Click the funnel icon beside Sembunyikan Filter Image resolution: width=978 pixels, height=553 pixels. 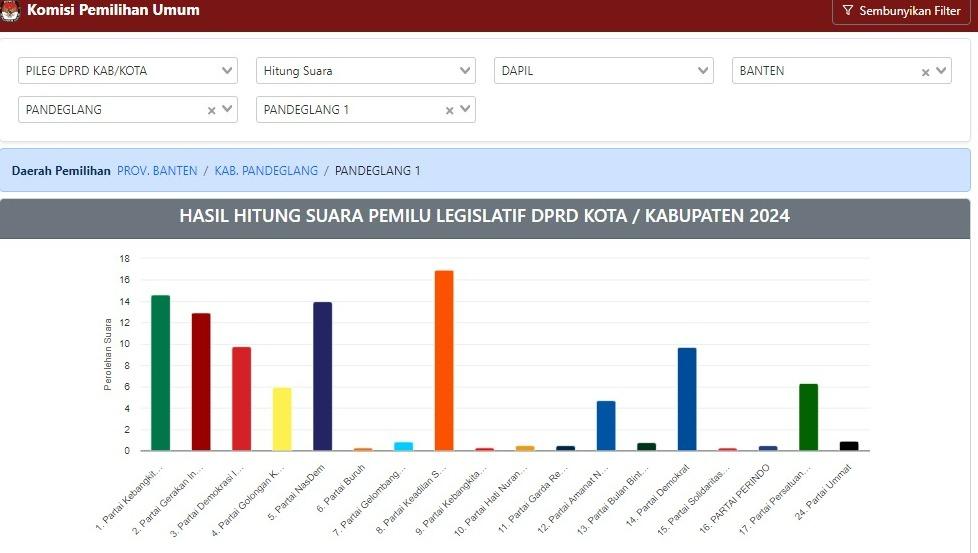point(847,11)
